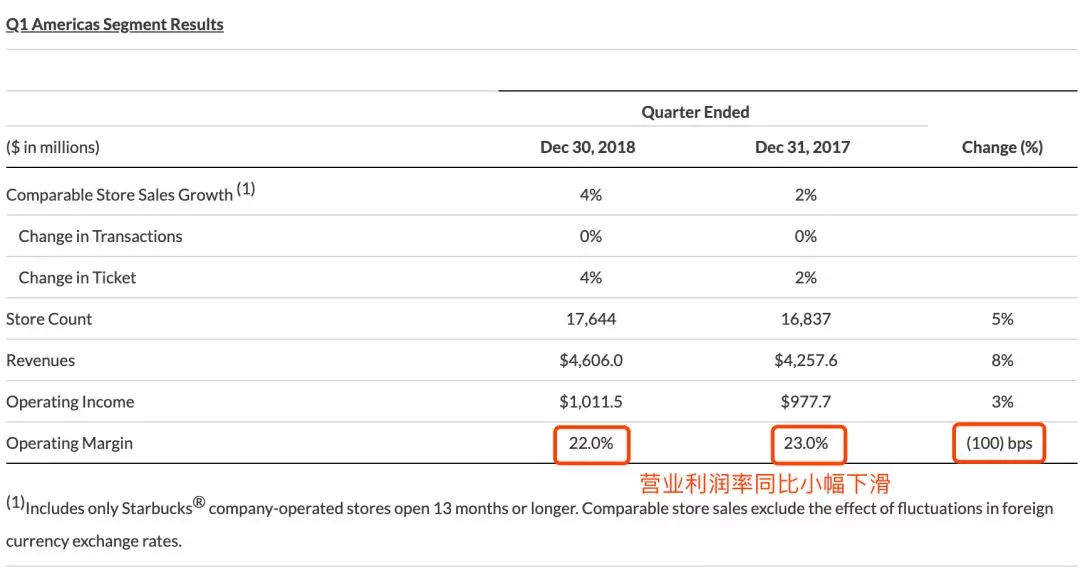Select the Comparable Store Sales Growth row label
The height and width of the screenshot is (568, 1080).
point(120,194)
